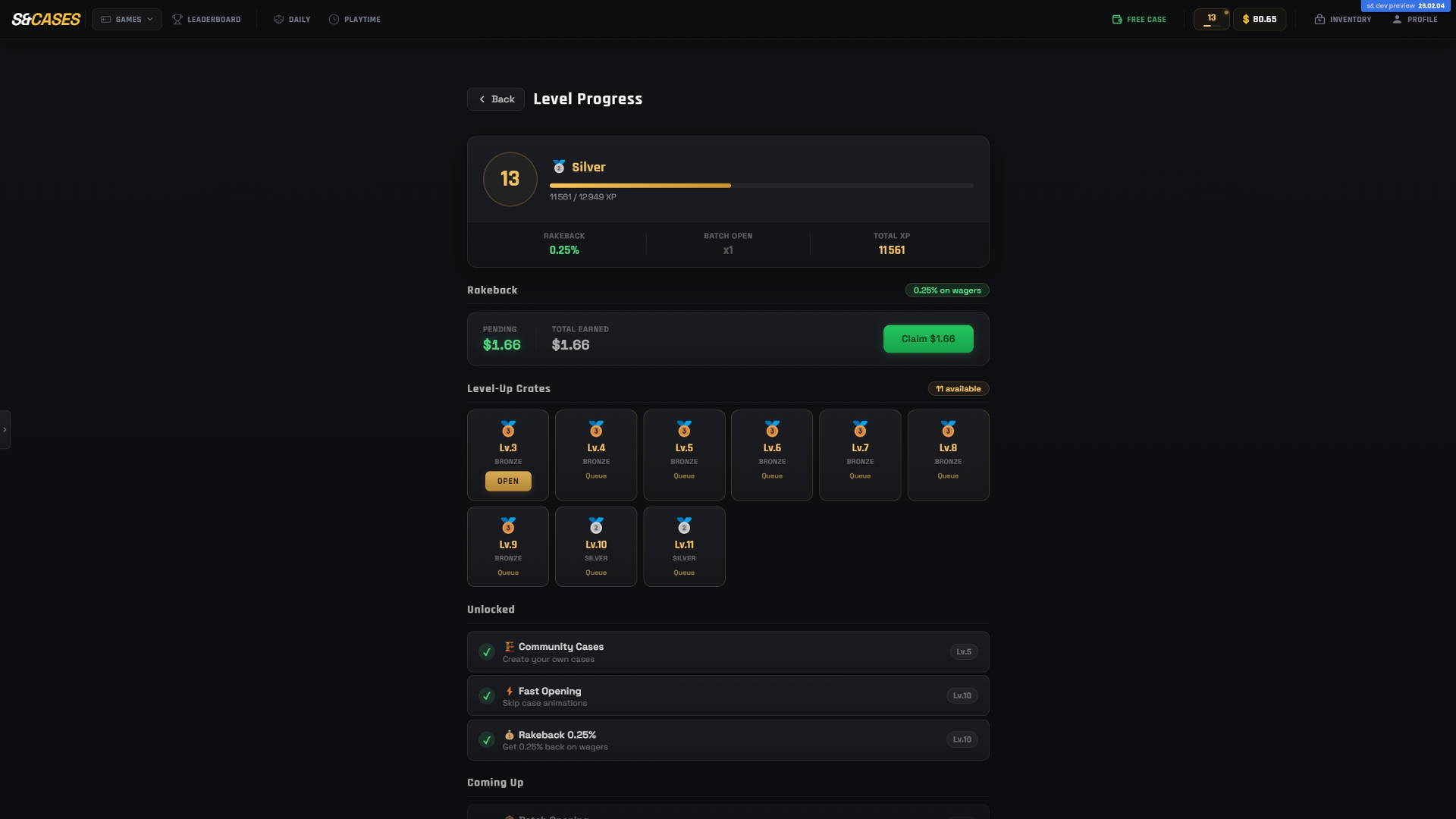The height and width of the screenshot is (819, 1456).
Task: Open Inventory from the bag icon
Action: point(1319,19)
